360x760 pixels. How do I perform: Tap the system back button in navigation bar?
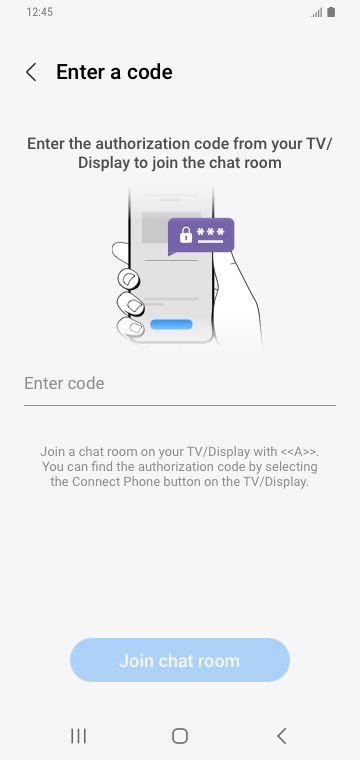(x=282, y=736)
